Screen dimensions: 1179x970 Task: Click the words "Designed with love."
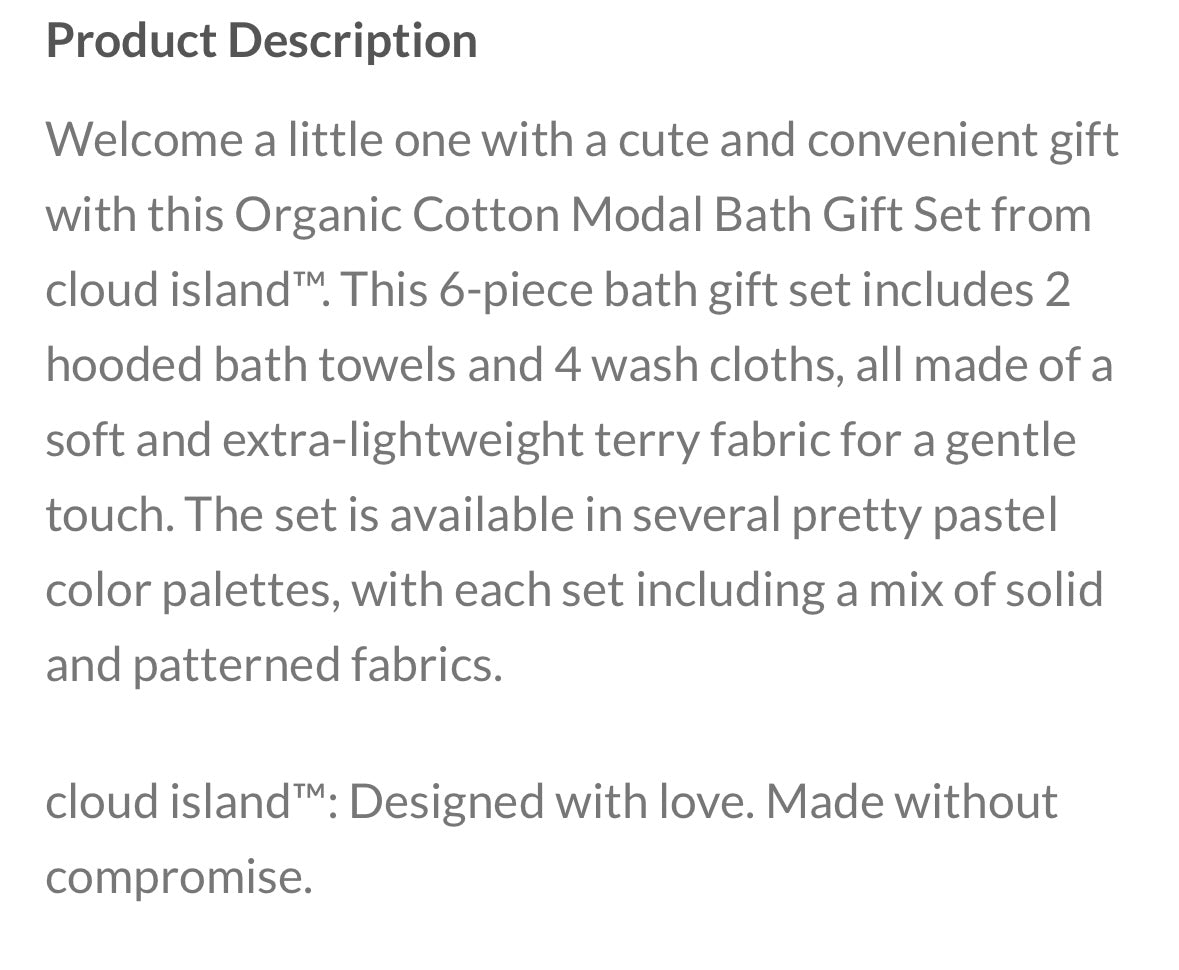click(551, 802)
